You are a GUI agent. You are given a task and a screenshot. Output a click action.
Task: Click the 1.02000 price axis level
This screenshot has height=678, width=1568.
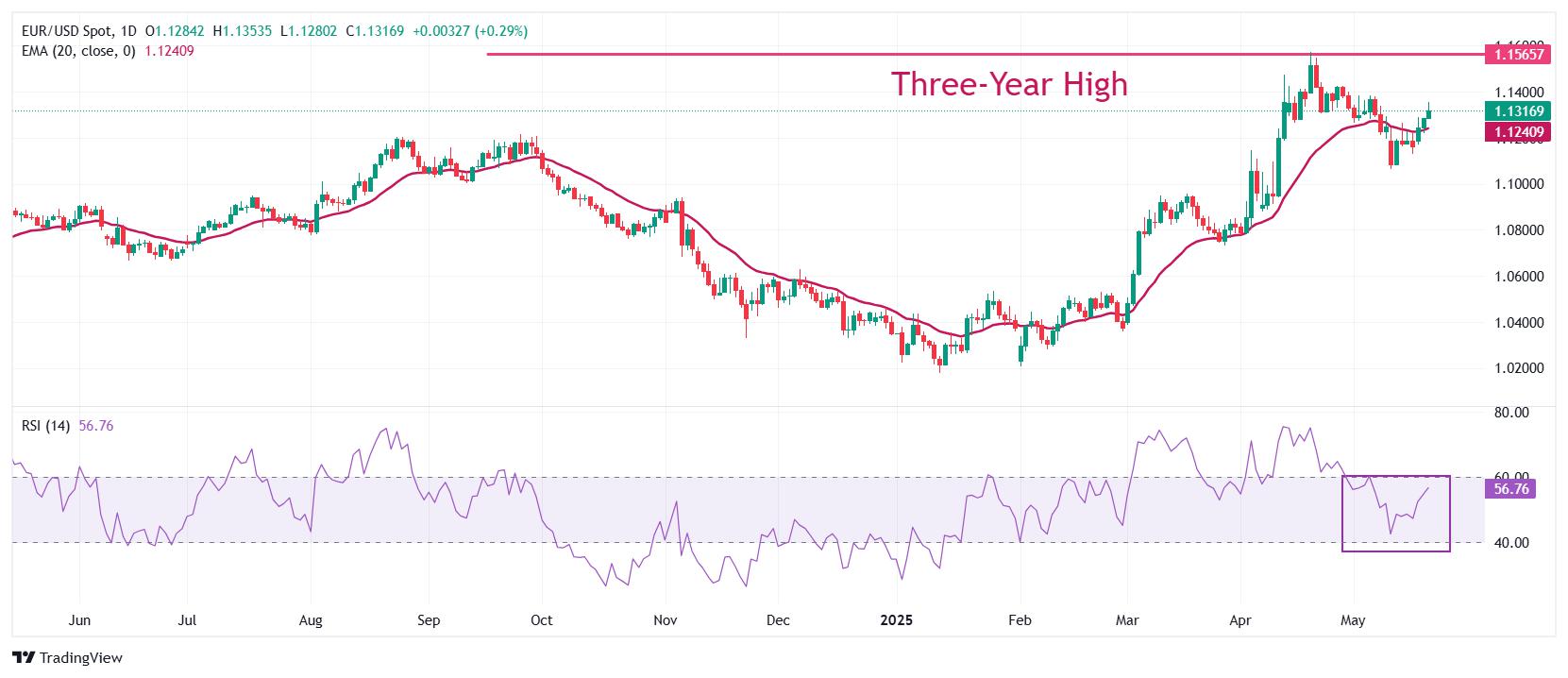(1519, 368)
